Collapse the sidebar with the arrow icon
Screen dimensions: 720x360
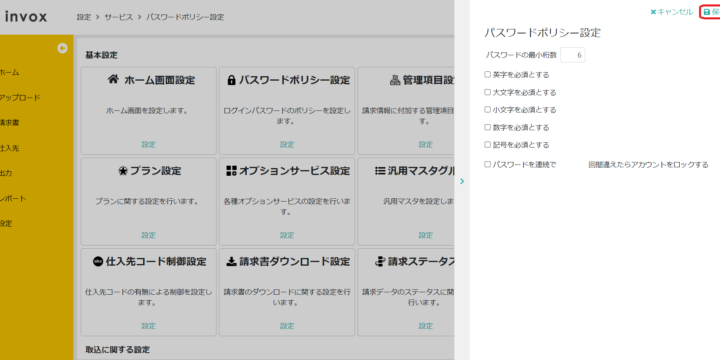(62, 48)
